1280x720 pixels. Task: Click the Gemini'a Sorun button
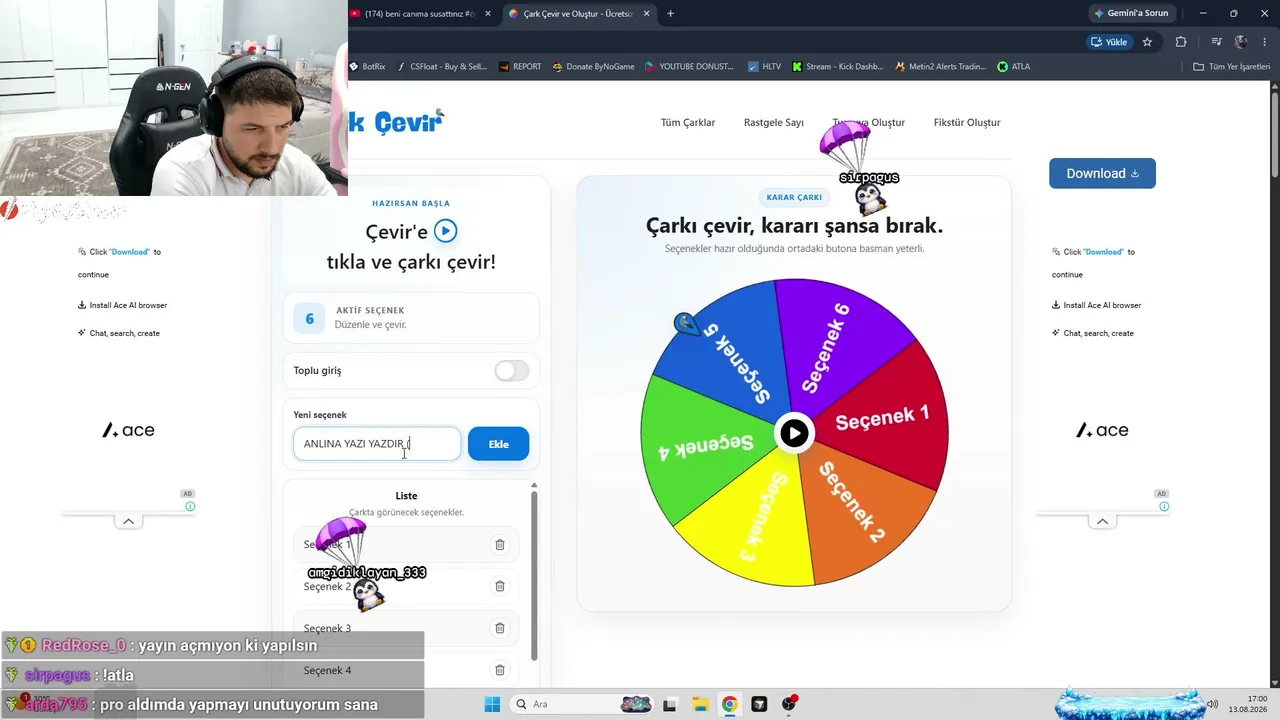pyautogui.click(x=1132, y=14)
